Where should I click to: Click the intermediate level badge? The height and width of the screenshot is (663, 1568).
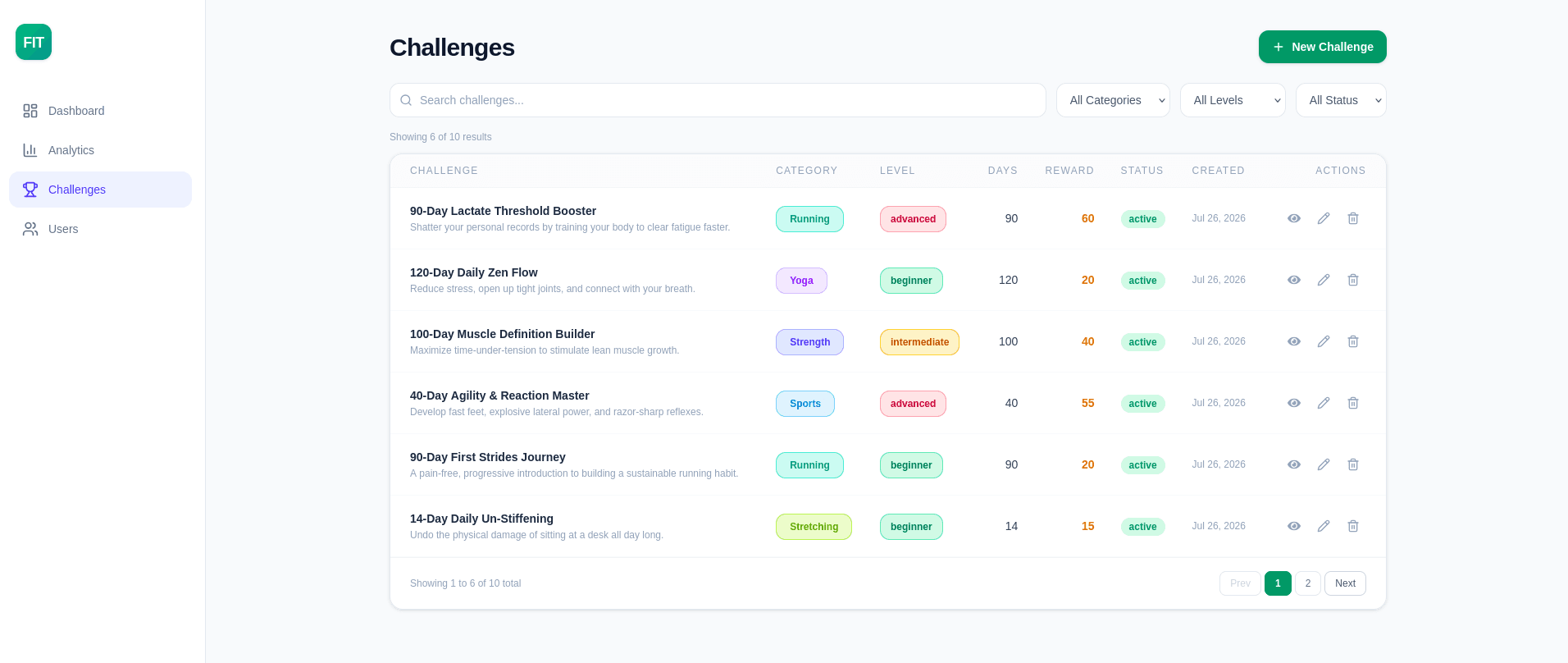tap(919, 342)
